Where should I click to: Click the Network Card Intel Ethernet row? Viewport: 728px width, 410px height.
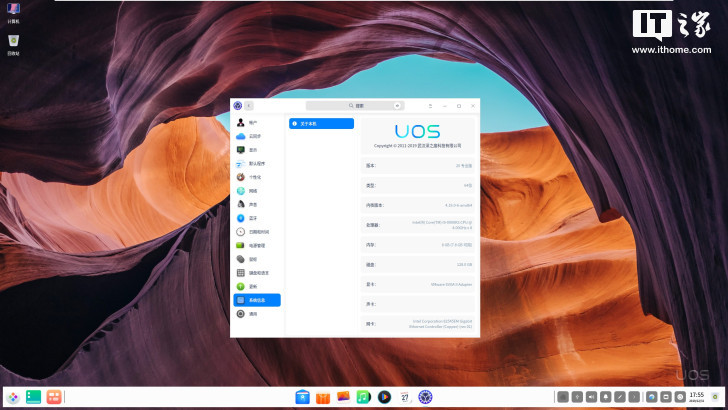[418, 324]
